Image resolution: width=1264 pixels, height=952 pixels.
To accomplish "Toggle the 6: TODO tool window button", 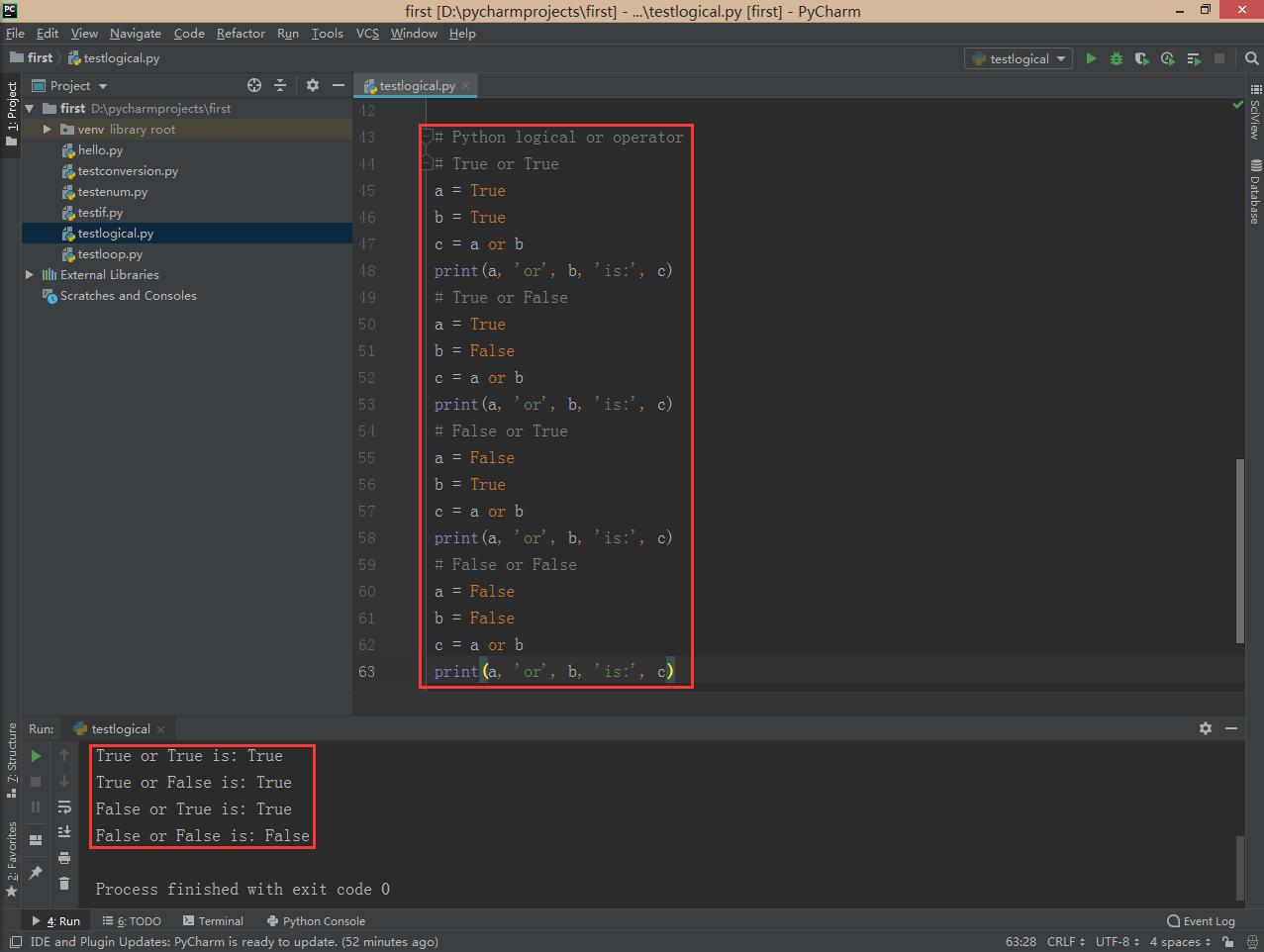I will pyautogui.click(x=132, y=921).
